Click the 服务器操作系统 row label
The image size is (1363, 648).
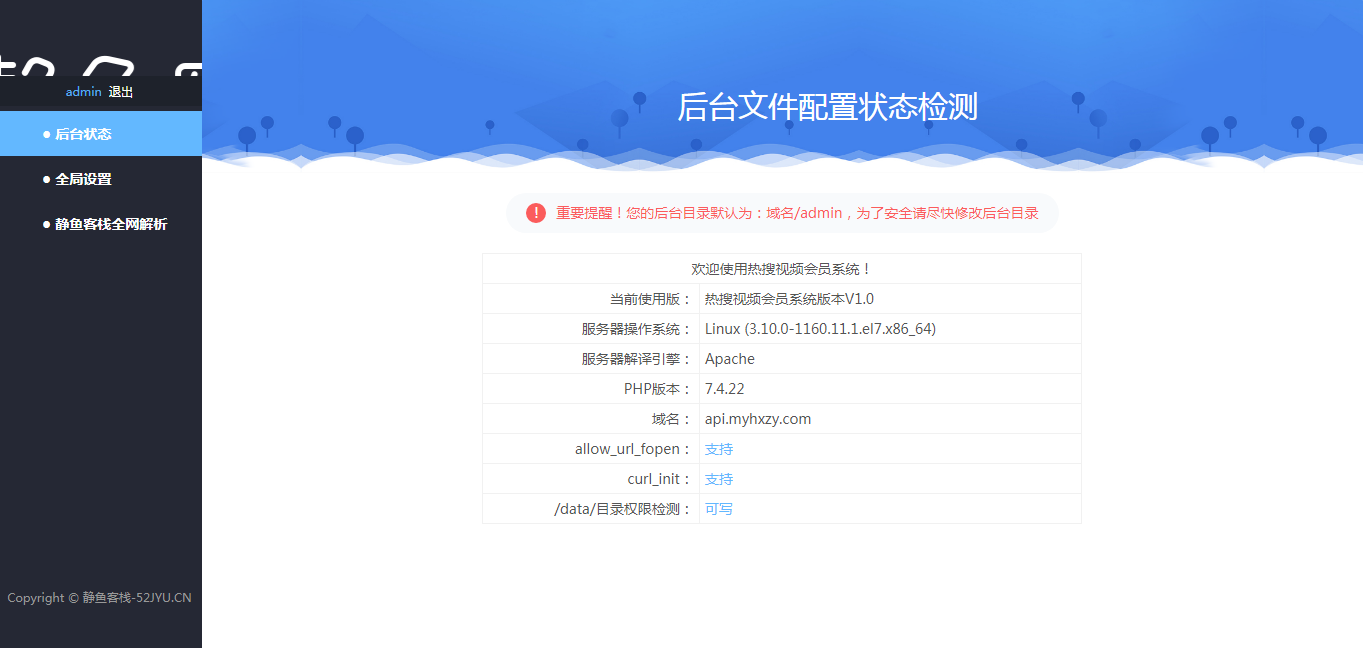636,329
